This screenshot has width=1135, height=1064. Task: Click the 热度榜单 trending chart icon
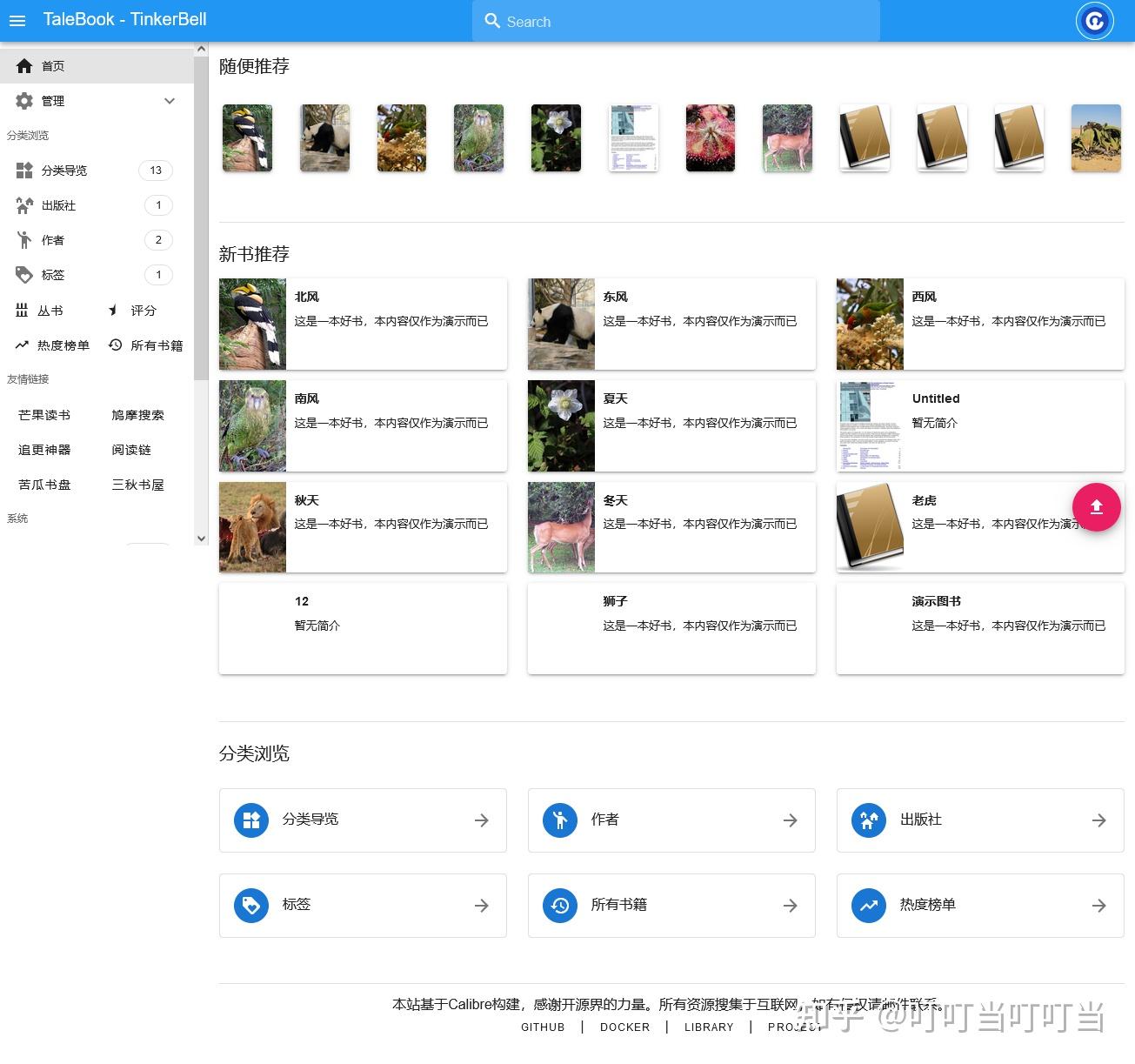tap(22, 345)
